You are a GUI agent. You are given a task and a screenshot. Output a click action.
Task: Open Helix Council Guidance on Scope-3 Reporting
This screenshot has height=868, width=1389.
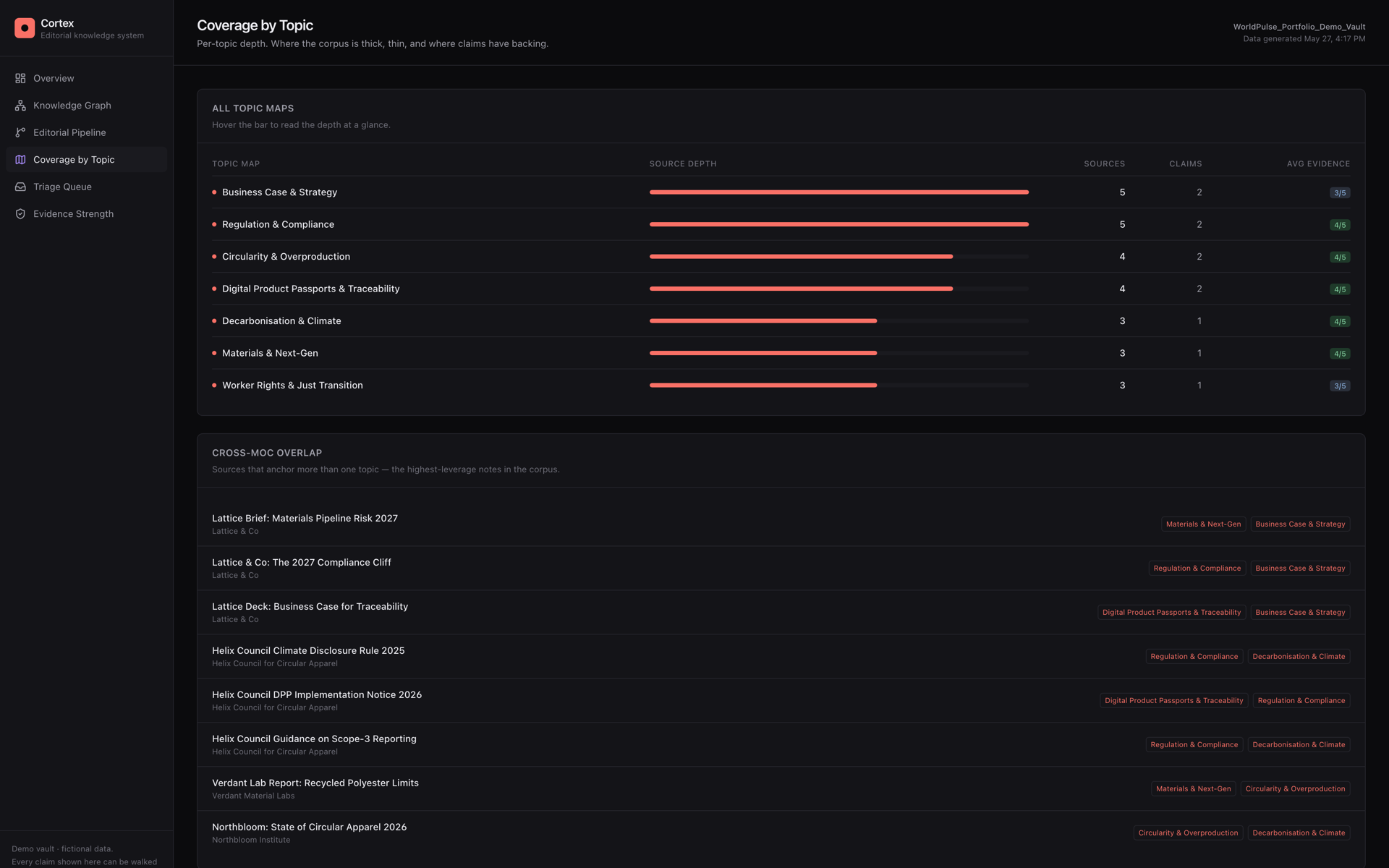point(314,739)
